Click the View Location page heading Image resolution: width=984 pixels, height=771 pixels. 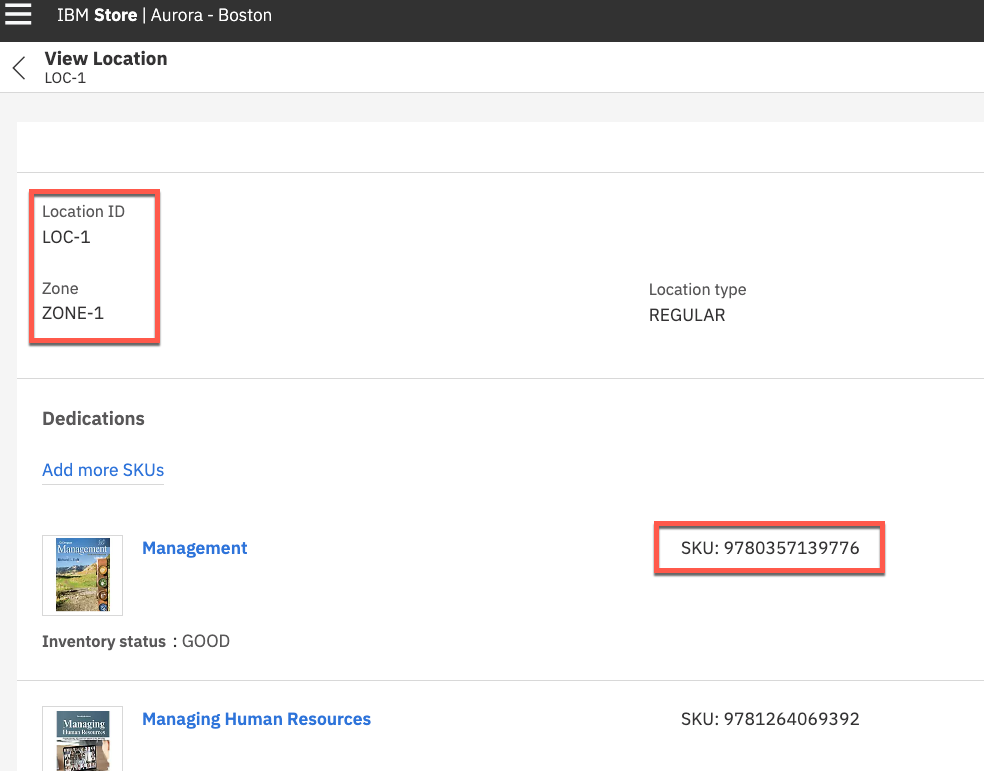point(106,58)
